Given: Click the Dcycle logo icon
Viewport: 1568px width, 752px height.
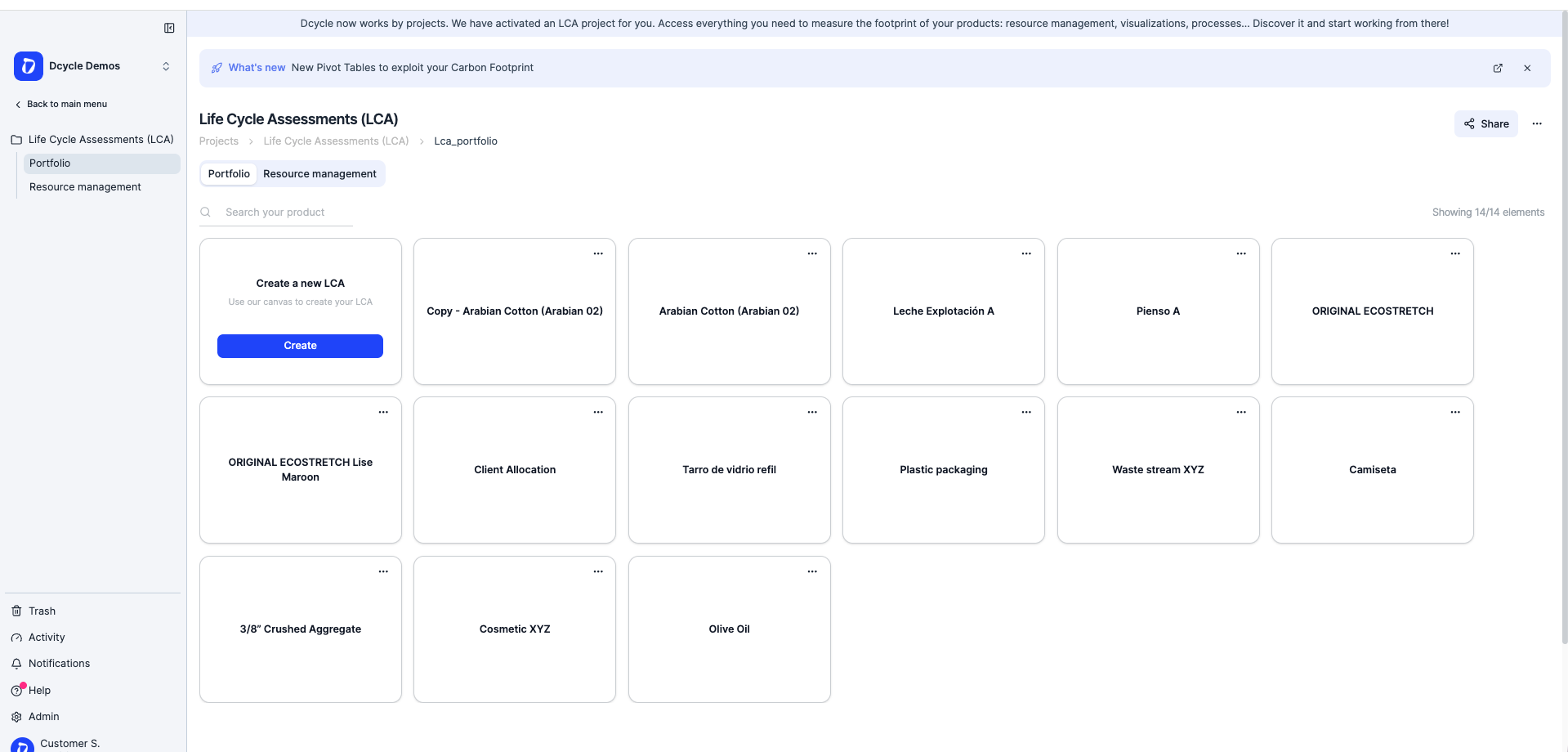Looking at the screenshot, I should pyautogui.click(x=29, y=66).
